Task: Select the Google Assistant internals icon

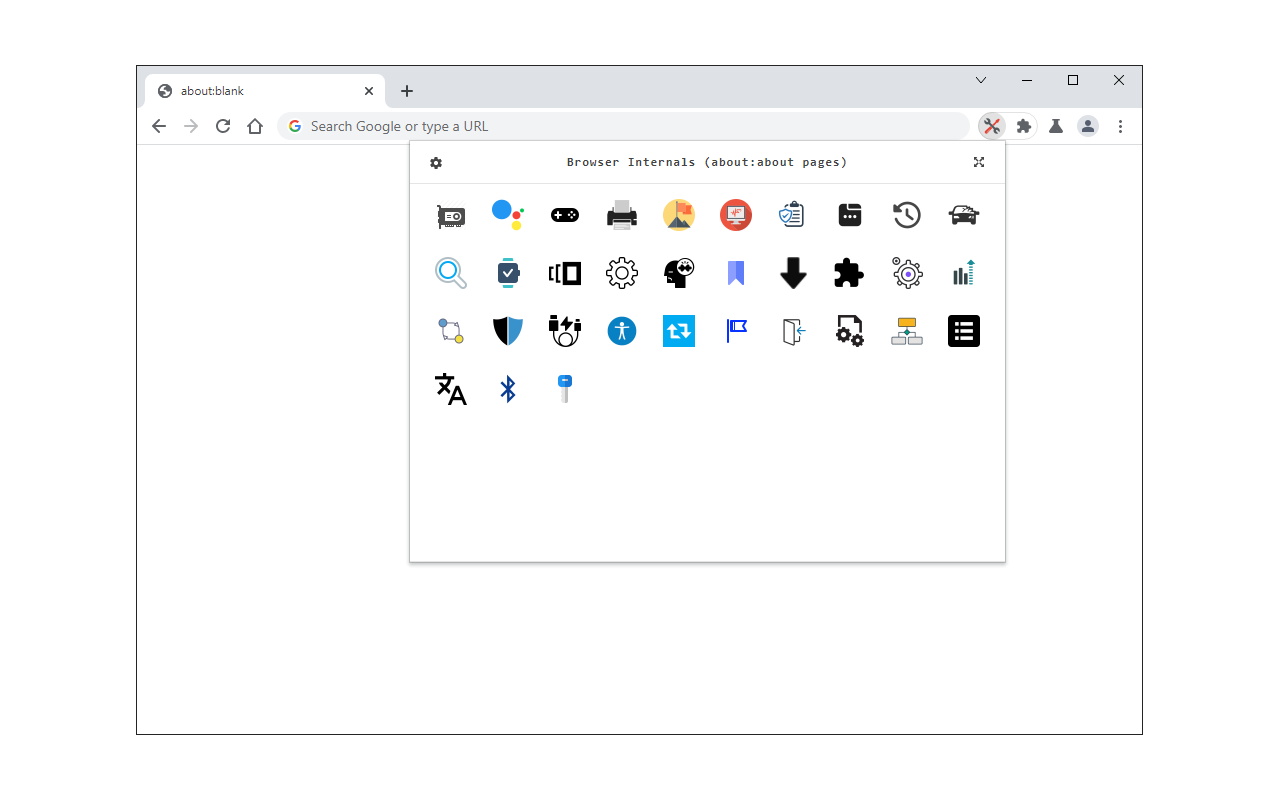Action: click(x=508, y=214)
